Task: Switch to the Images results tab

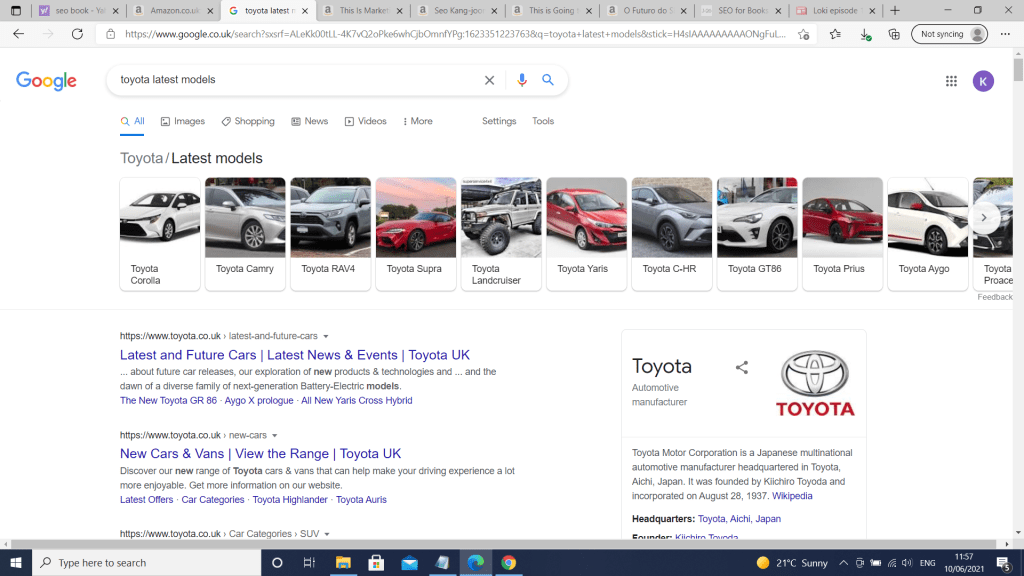Action: click(x=183, y=121)
